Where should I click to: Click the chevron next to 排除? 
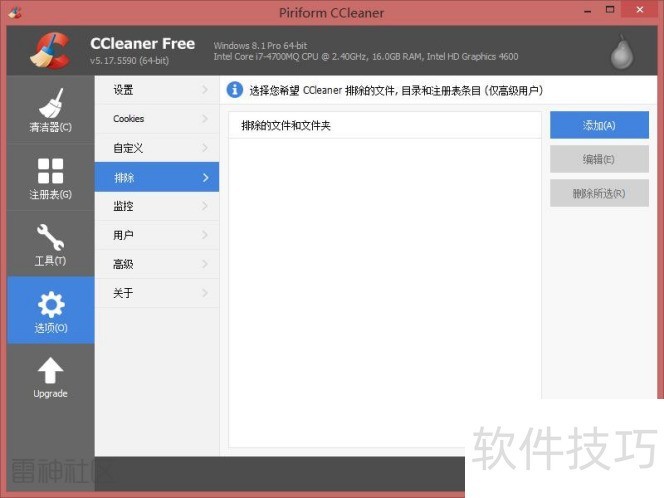point(205,177)
